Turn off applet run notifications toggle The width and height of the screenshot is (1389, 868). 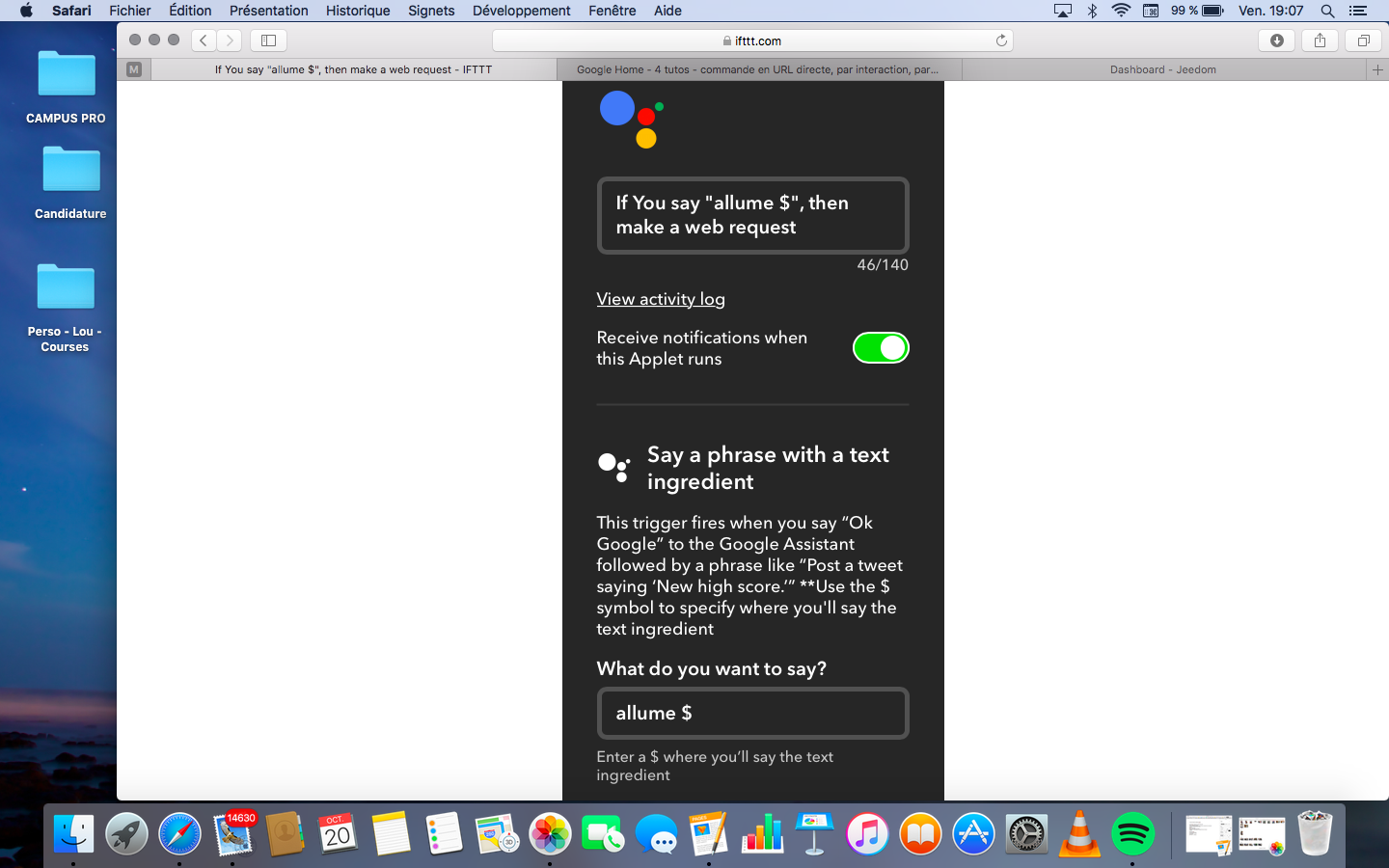(x=881, y=348)
